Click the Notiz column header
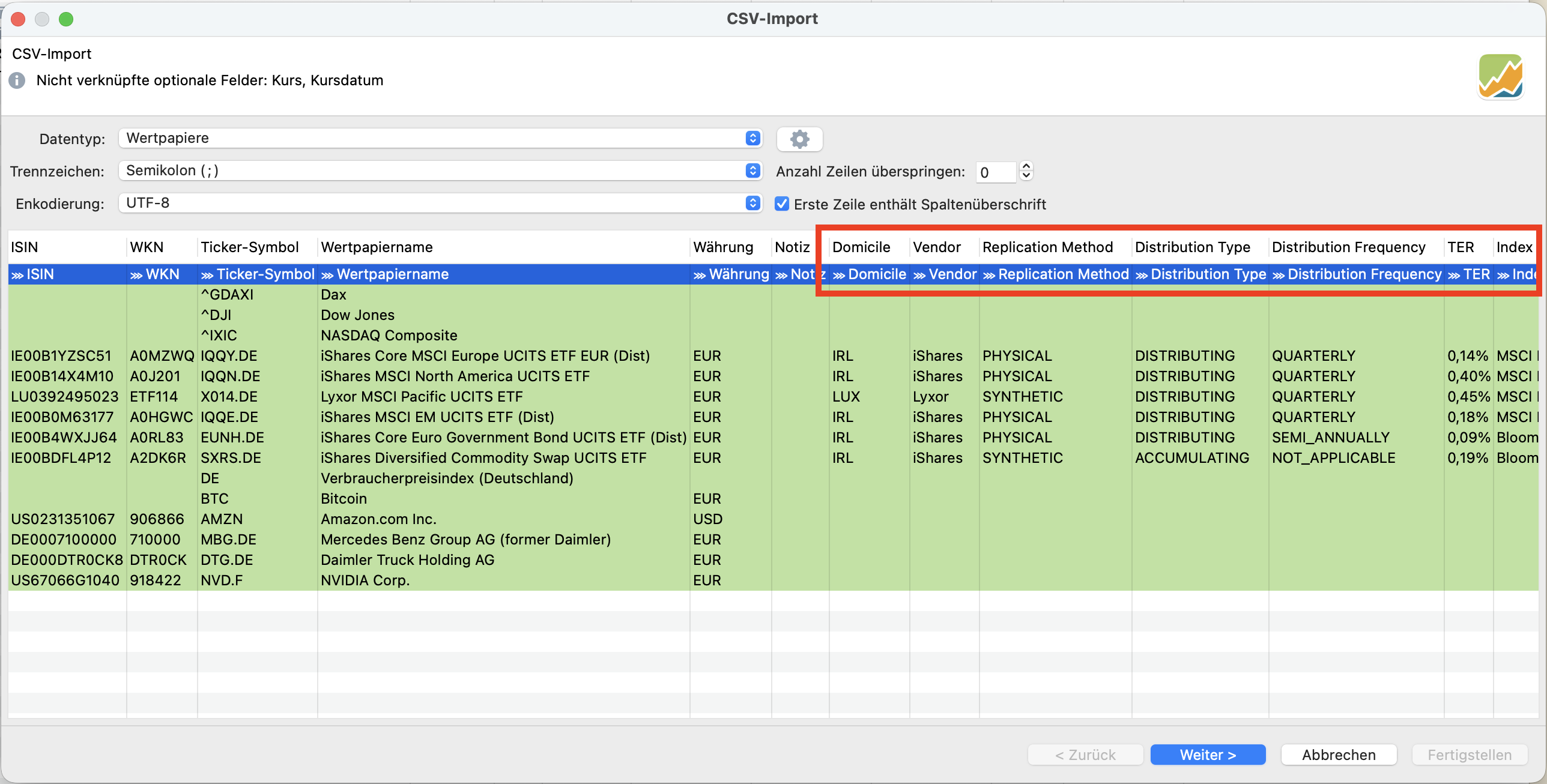 pyautogui.click(x=801, y=247)
